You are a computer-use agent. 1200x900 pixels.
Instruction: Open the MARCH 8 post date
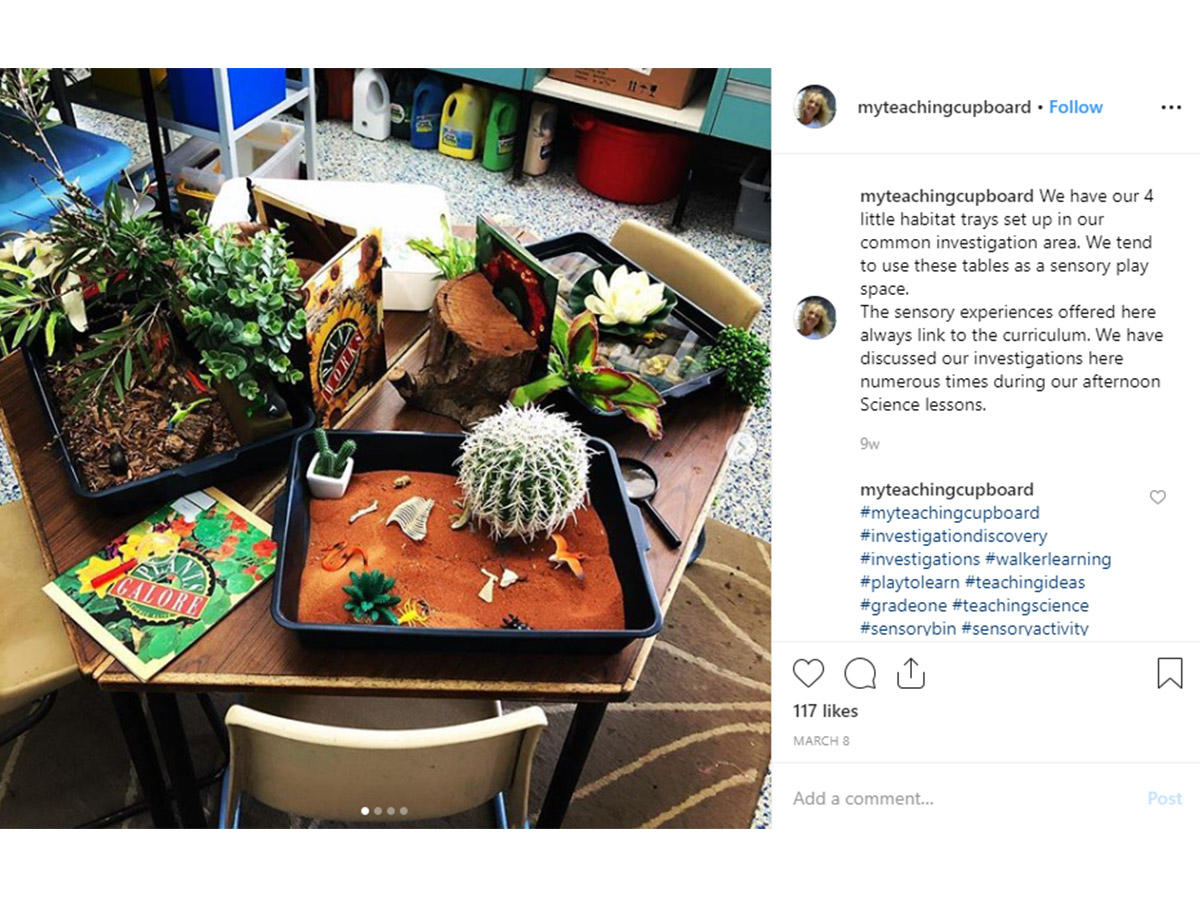pos(821,741)
